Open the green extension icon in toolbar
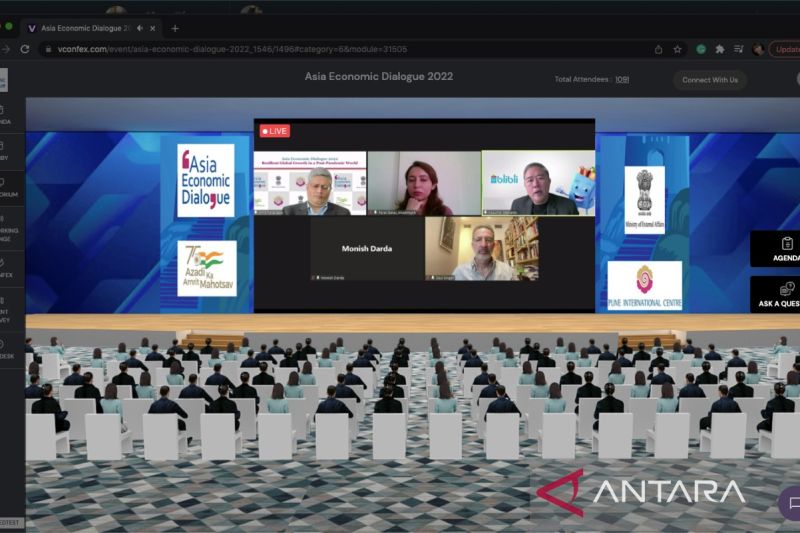The width and height of the screenshot is (800, 533). [x=701, y=49]
